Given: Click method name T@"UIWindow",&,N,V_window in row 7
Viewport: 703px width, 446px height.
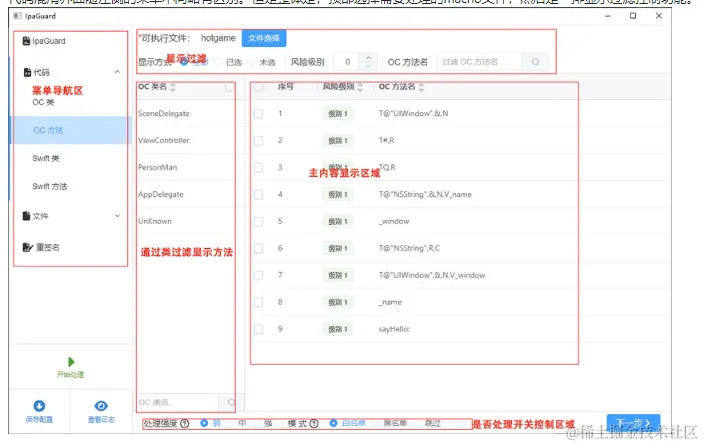Looking at the screenshot, I should coord(432,275).
